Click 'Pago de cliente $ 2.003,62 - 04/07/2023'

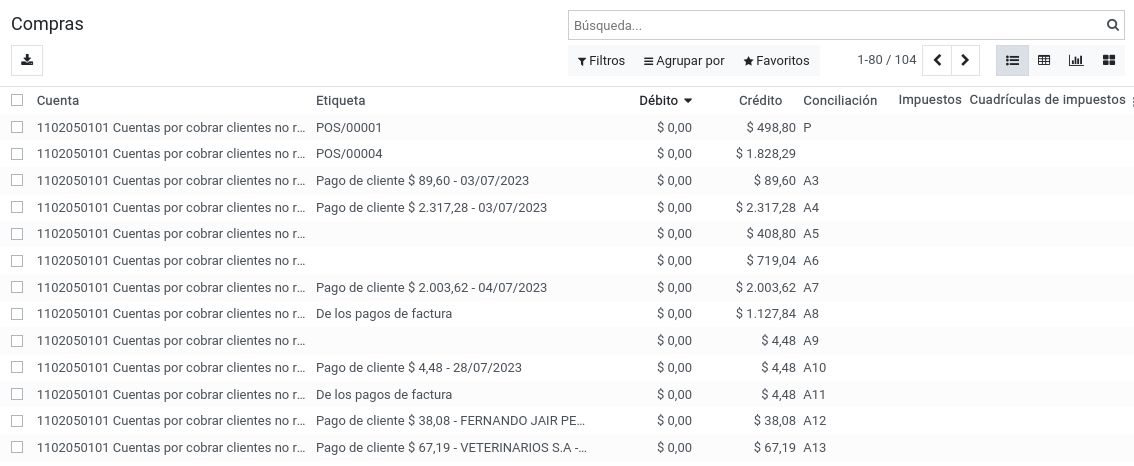[431, 287]
